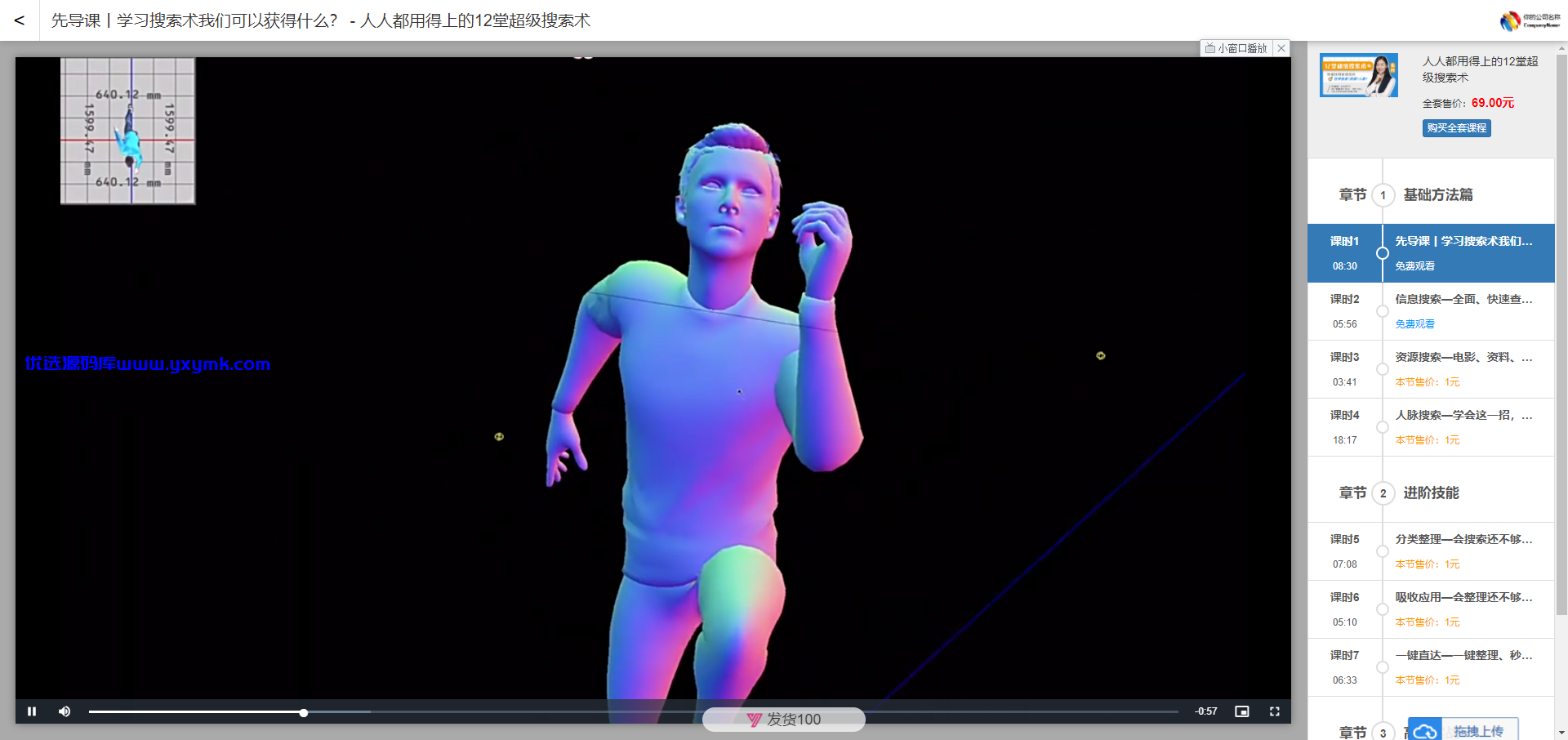Image resolution: width=1568 pixels, height=740 pixels.
Task: Click the 发货100 badge
Action: pyautogui.click(x=784, y=720)
